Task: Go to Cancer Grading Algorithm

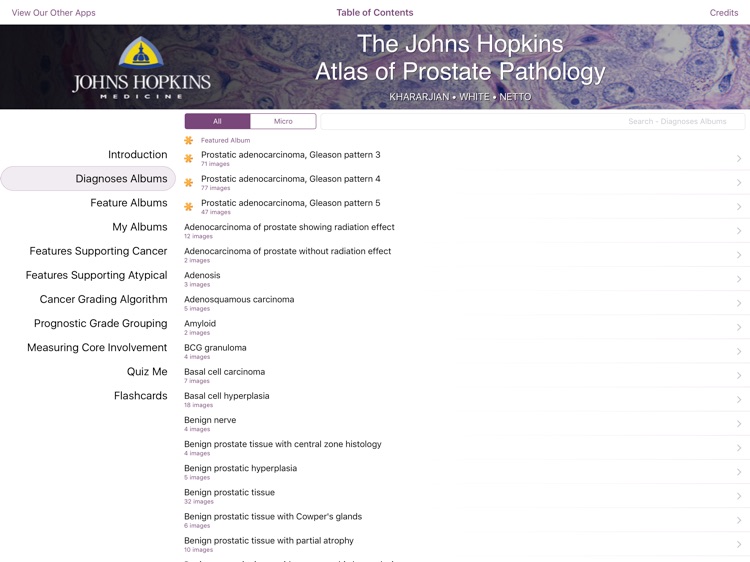Action: click(x=103, y=300)
